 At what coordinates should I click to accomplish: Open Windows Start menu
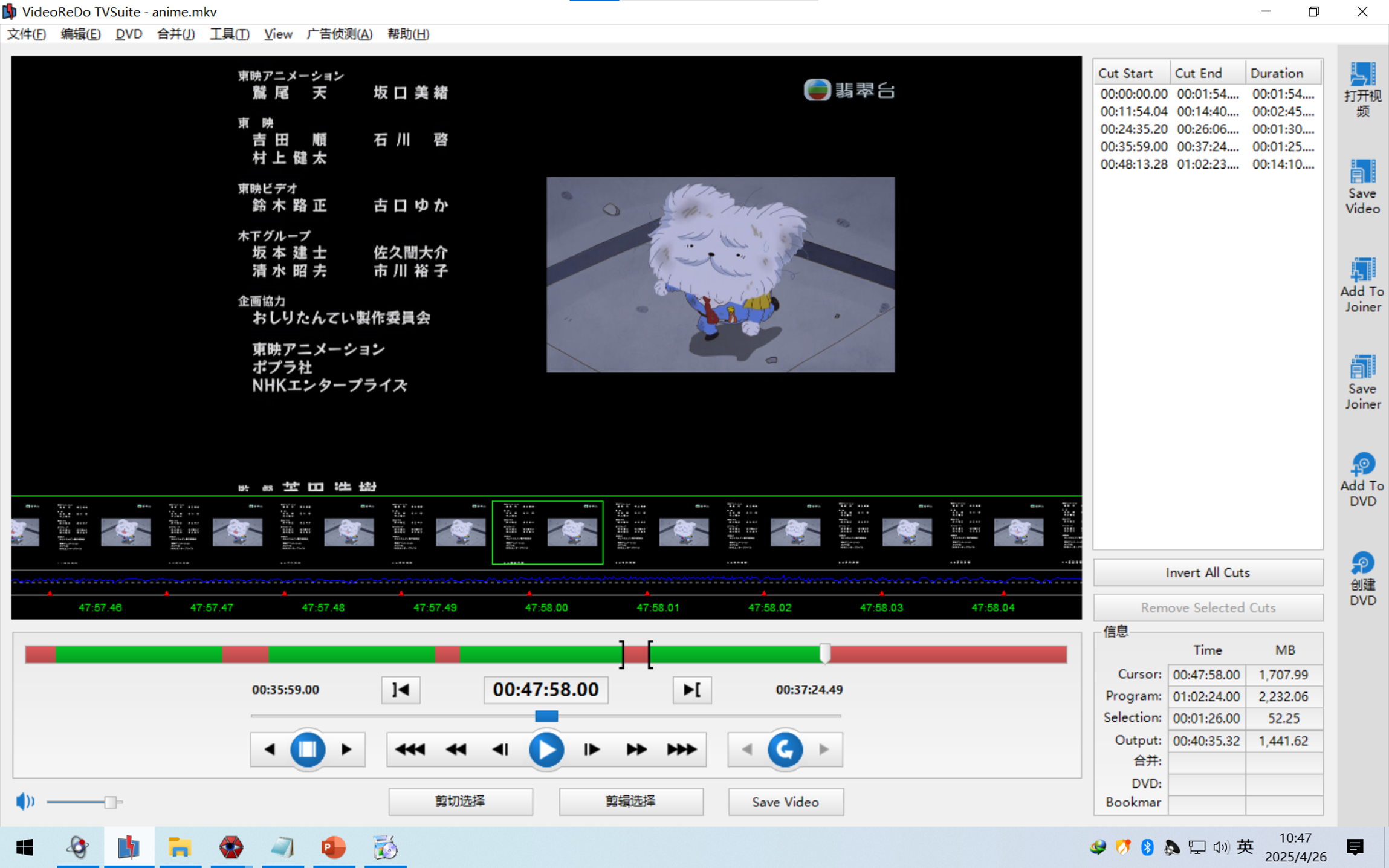25,847
